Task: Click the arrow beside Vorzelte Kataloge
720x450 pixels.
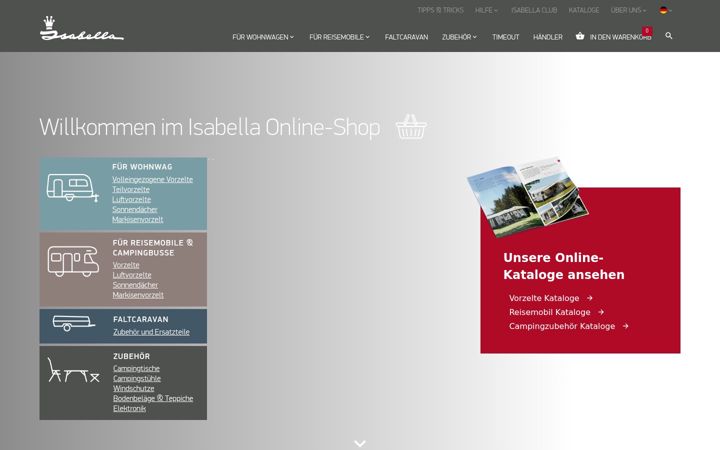Action: pyautogui.click(x=590, y=298)
